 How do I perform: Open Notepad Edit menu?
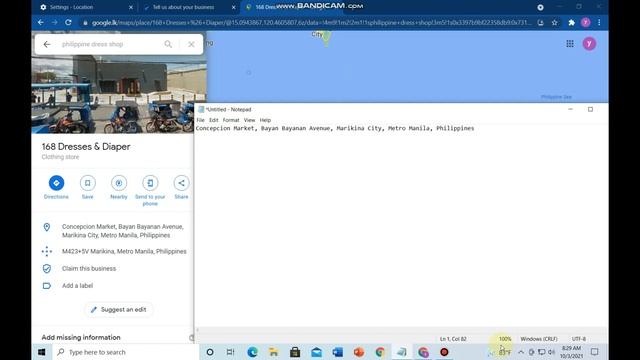click(x=214, y=120)
